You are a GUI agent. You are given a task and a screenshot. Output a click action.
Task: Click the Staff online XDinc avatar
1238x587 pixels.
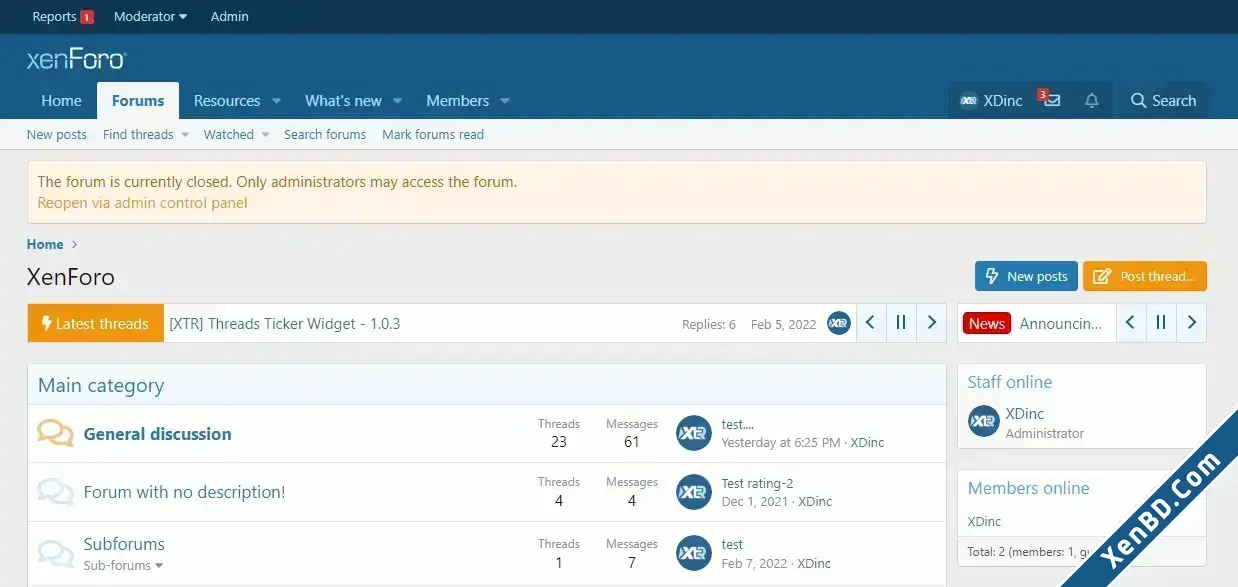pyautogui.click(x=984, y=422)
